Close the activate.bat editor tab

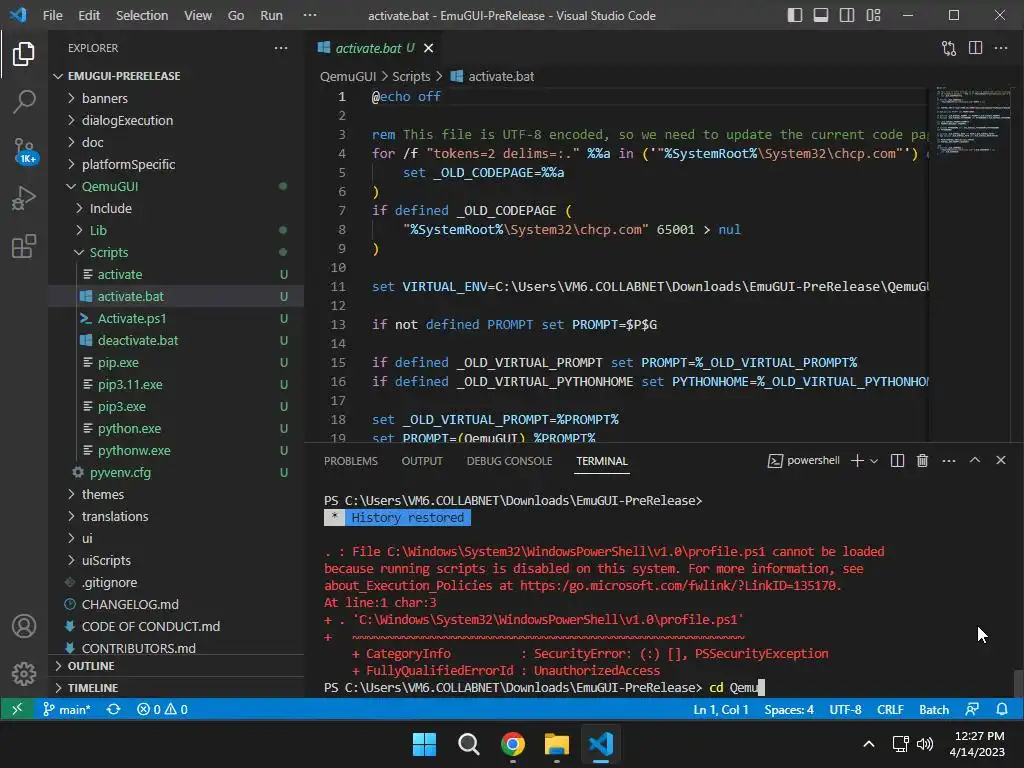click(x=428, y=48)
